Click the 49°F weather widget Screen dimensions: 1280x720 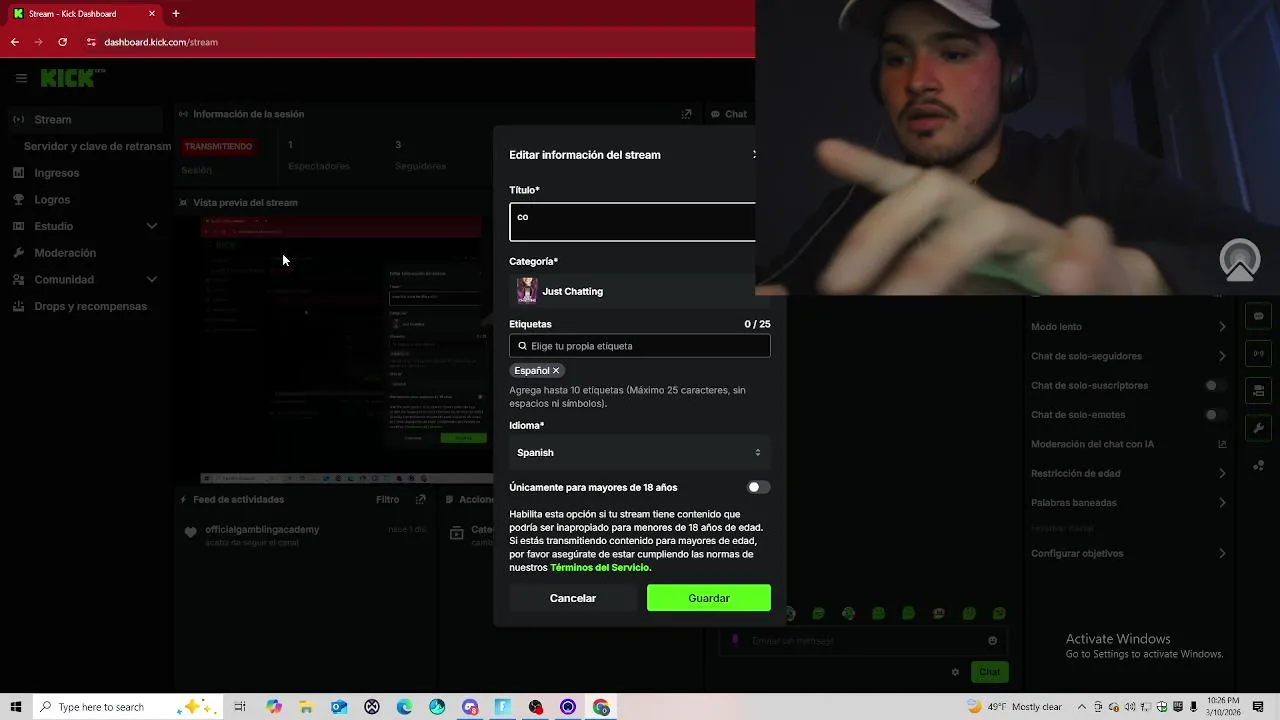point(1015,707)
